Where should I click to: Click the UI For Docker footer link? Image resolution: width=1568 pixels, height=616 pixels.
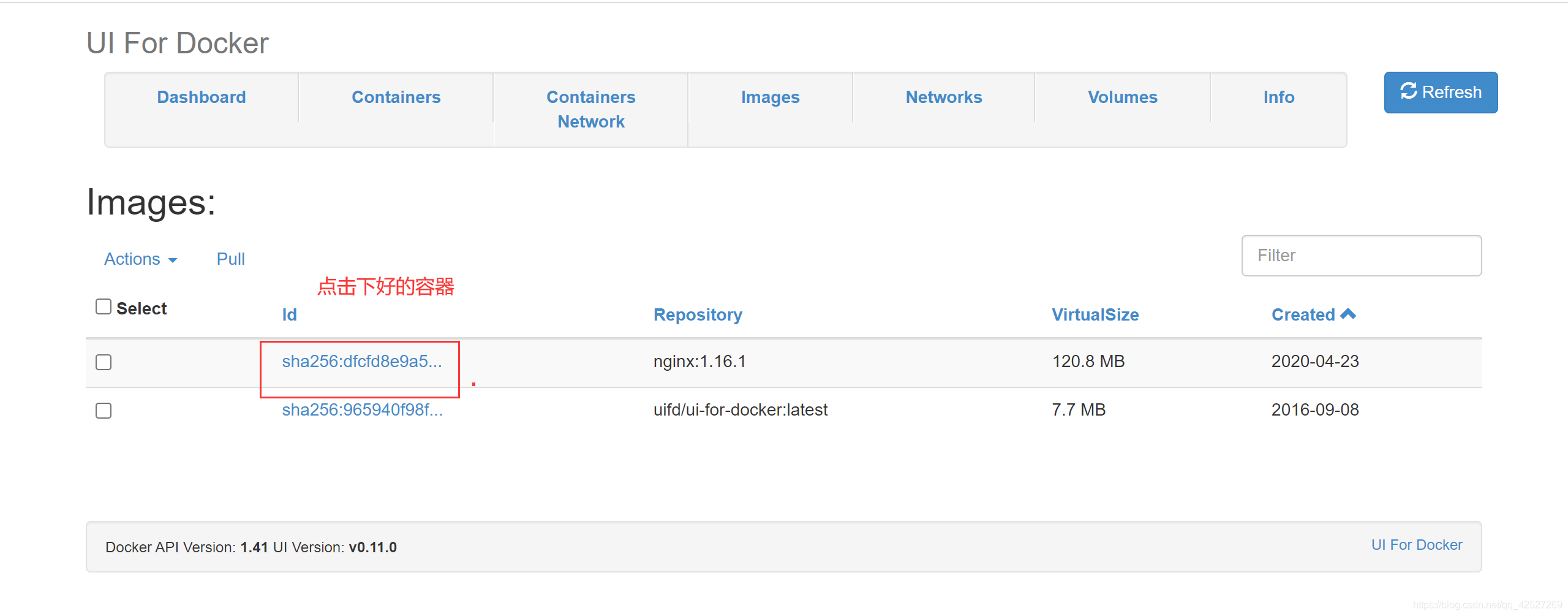1417,545
